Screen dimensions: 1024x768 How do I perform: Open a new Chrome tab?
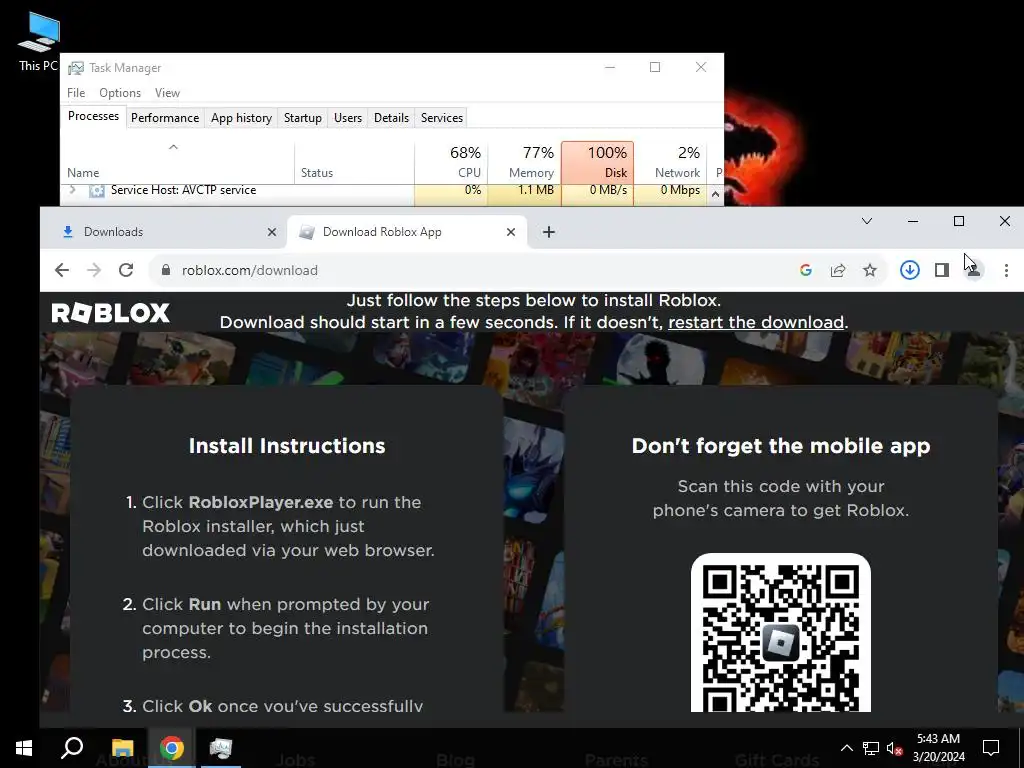point(549,232)
